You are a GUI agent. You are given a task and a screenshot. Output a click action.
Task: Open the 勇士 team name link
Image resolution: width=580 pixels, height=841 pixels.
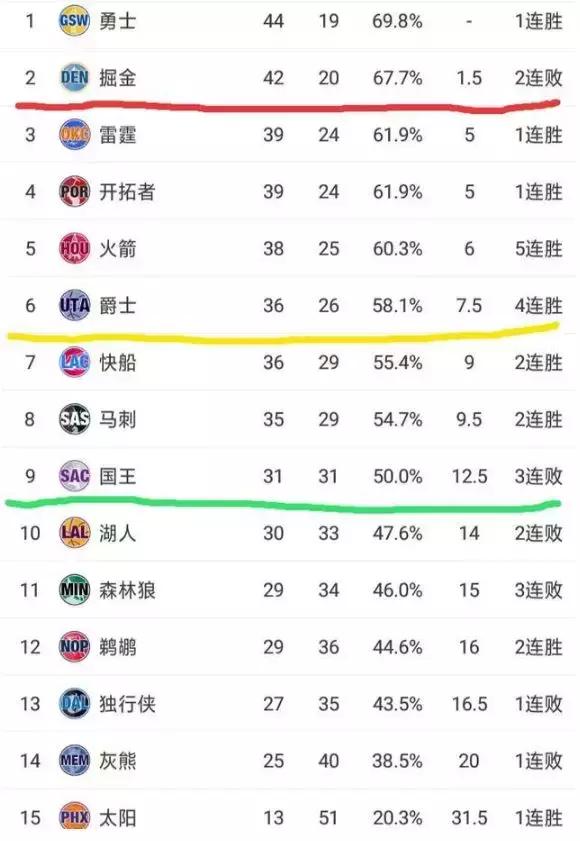click(x=118, y=21)
